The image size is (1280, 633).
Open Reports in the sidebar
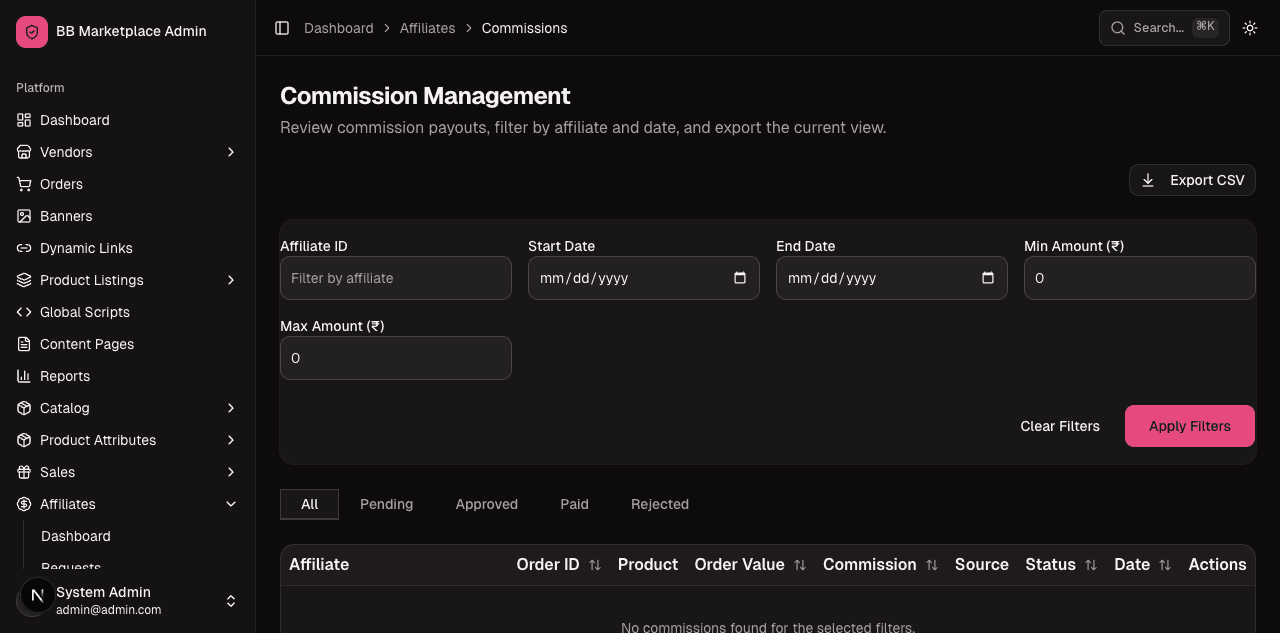128,376
